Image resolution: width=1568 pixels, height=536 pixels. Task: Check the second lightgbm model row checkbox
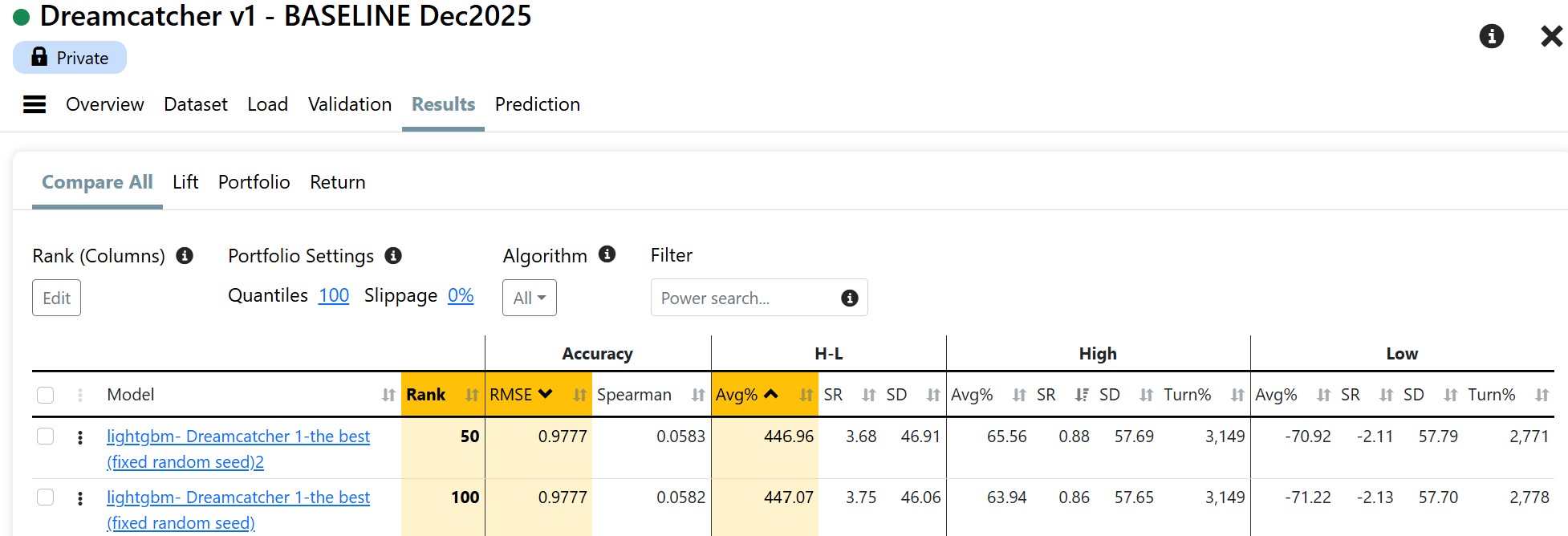46,497
